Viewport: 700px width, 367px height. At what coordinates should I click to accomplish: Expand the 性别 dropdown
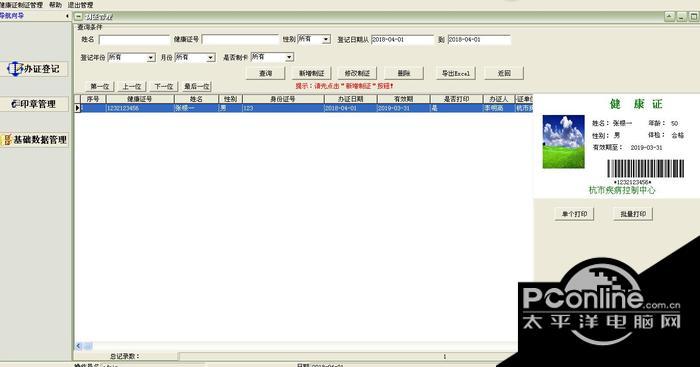pos(326,40)
